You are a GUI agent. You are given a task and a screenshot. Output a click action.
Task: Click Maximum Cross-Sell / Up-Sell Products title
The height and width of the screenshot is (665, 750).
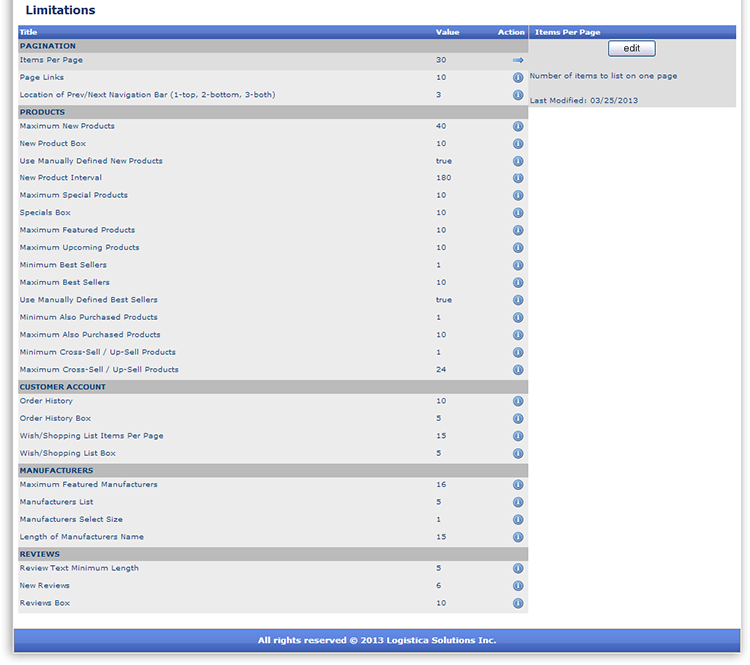pos(99,370)
